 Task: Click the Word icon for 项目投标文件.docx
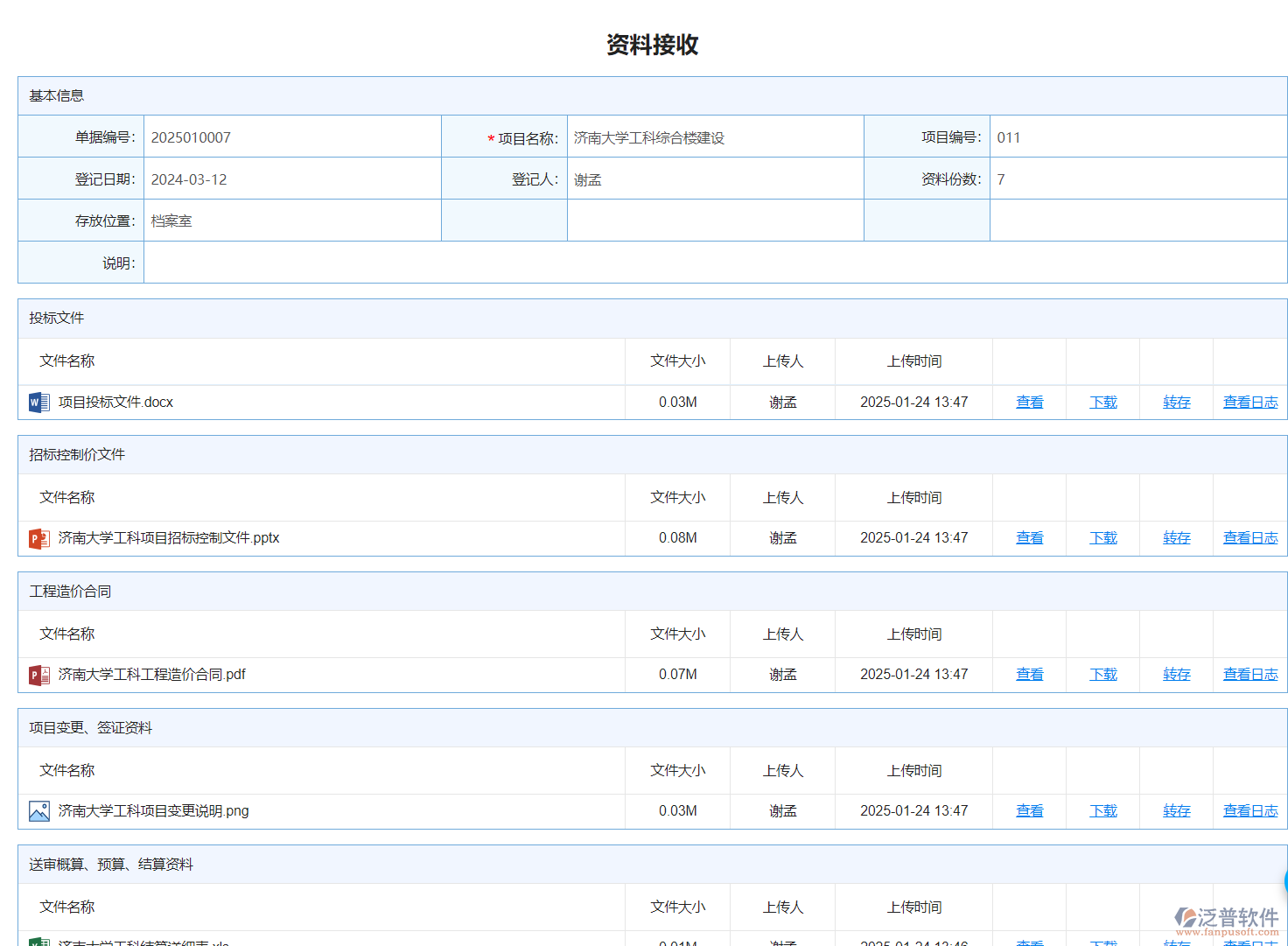click(x=38, y=403)
